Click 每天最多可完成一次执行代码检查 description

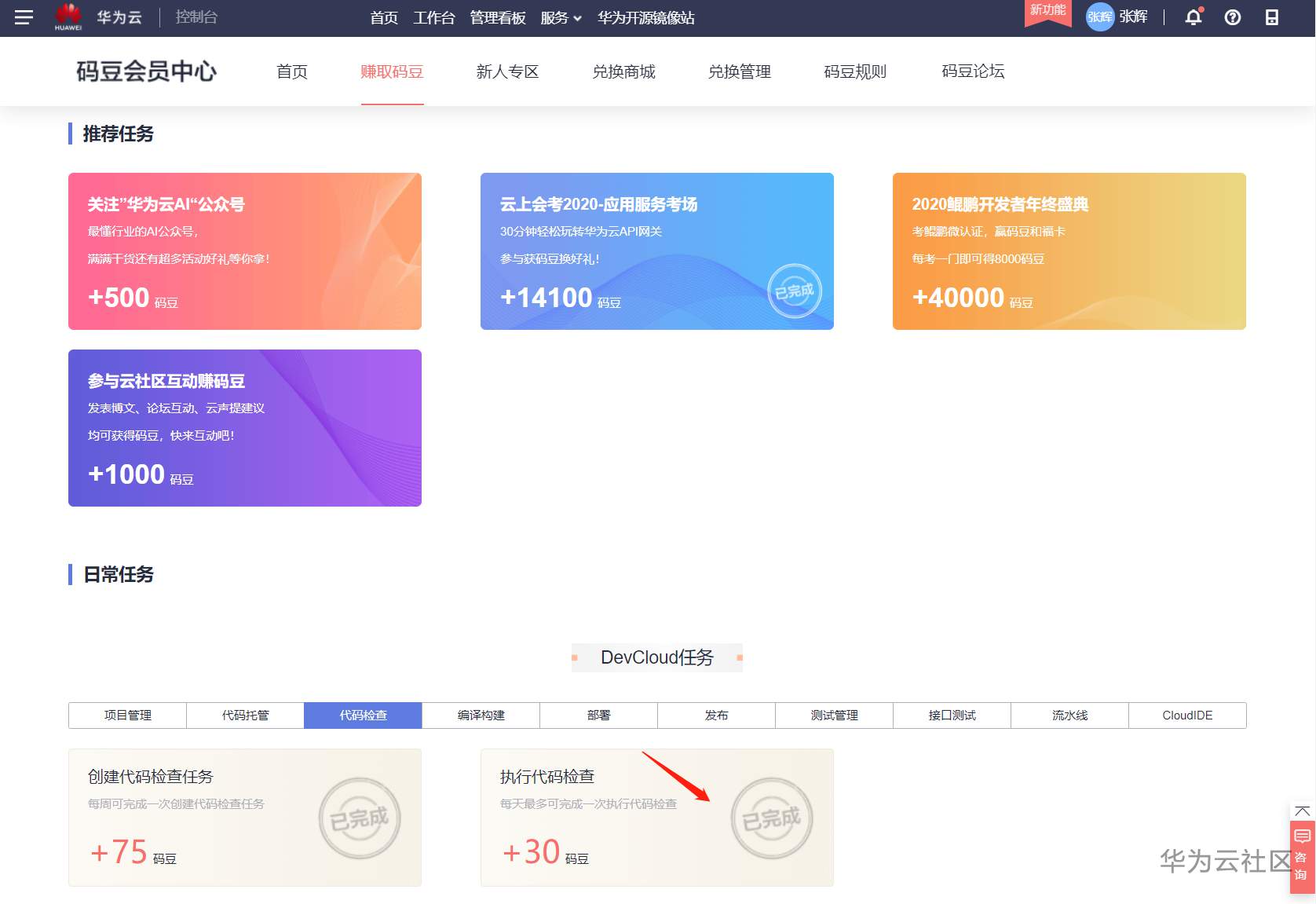point(588,804)
